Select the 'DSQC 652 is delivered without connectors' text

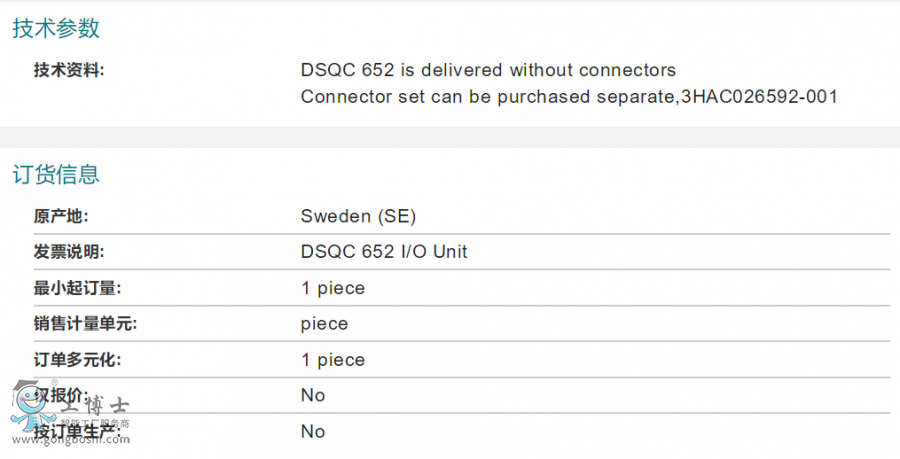[x=488, y=70]
